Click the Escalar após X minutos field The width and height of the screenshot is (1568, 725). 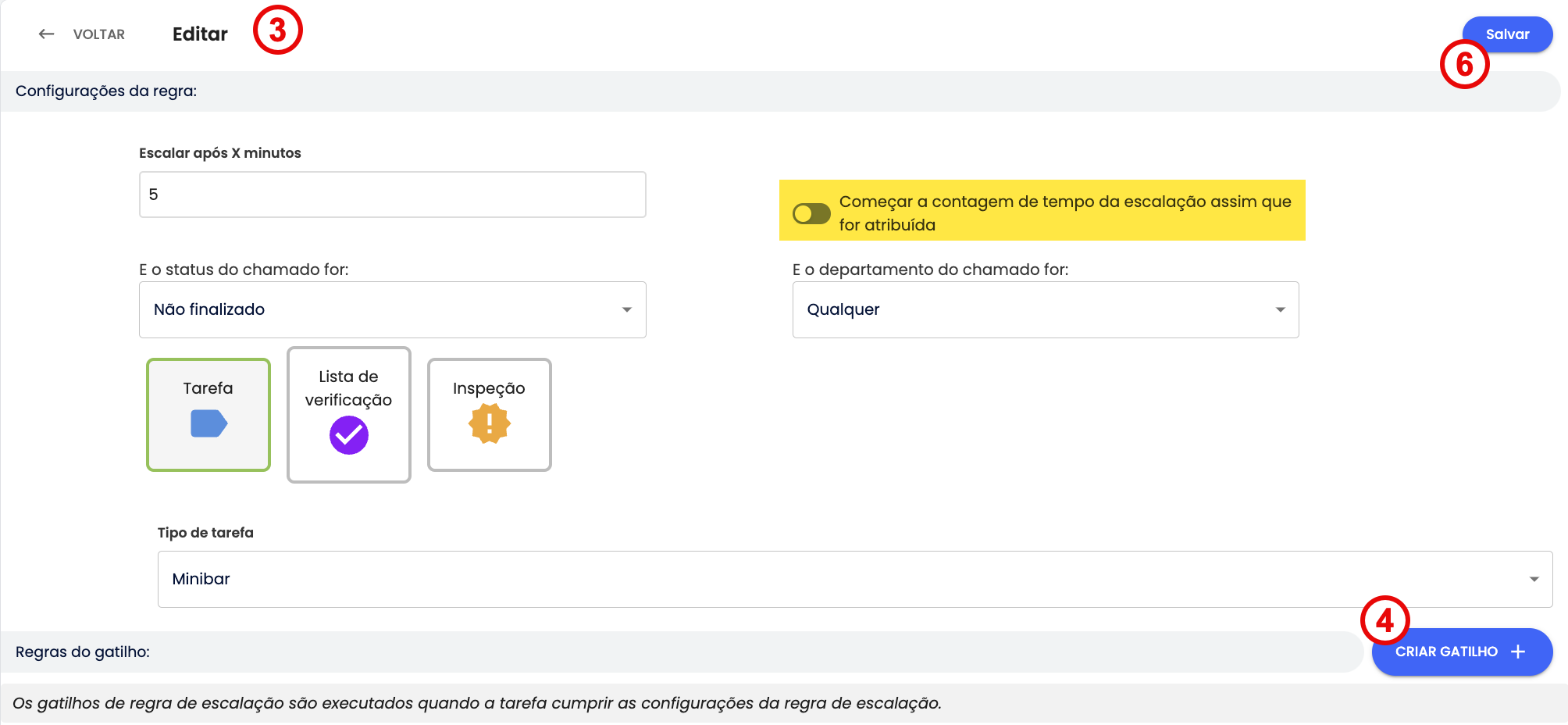pyautogui.click(x=392, y=195)
